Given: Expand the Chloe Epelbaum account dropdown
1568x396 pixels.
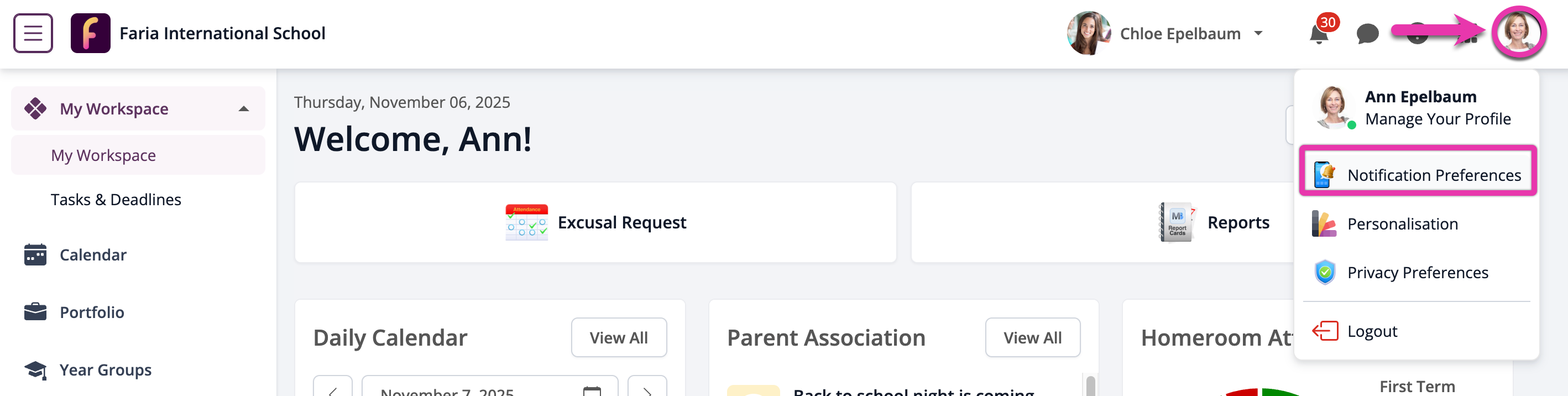Looking at the screenshot, I should point(1260,34).
